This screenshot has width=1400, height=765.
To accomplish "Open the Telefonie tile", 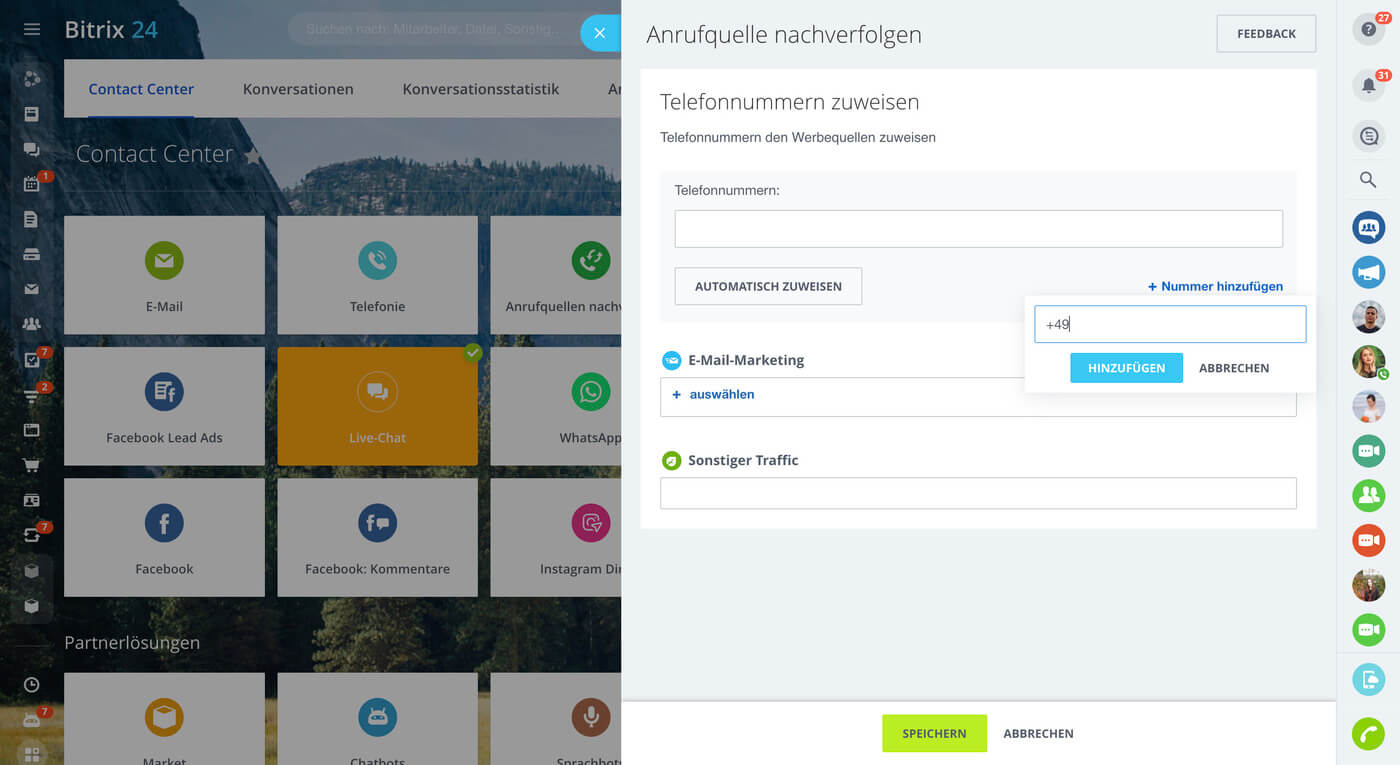I will 377,275.
